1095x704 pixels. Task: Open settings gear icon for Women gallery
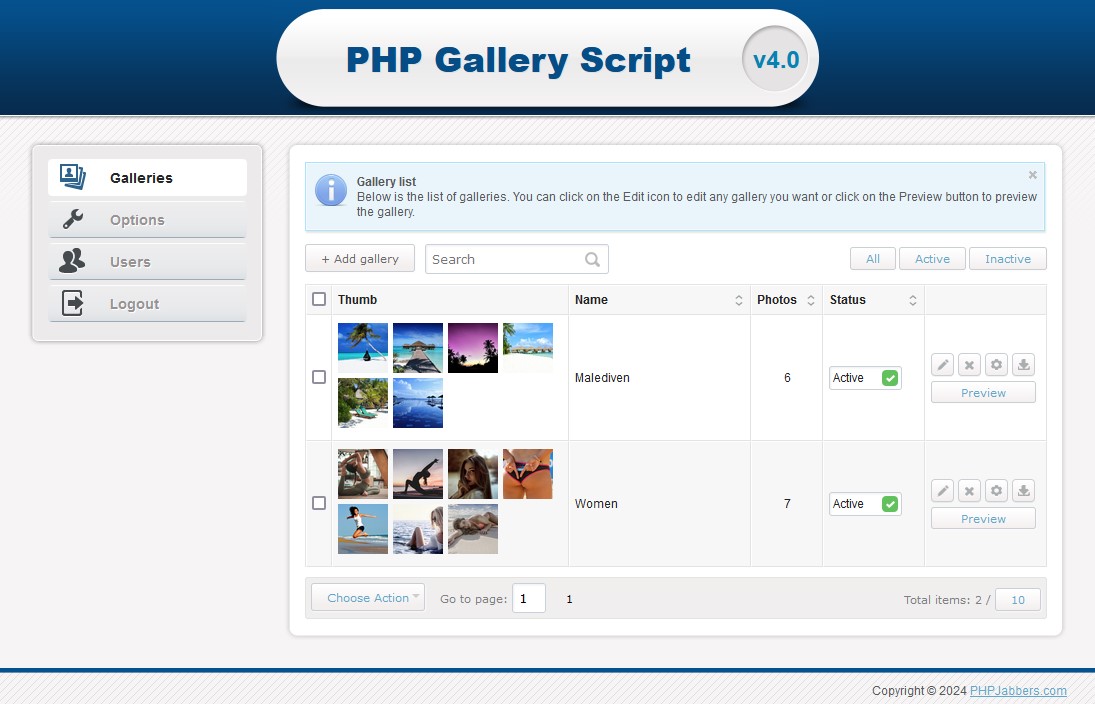click(x=996, y=491)
